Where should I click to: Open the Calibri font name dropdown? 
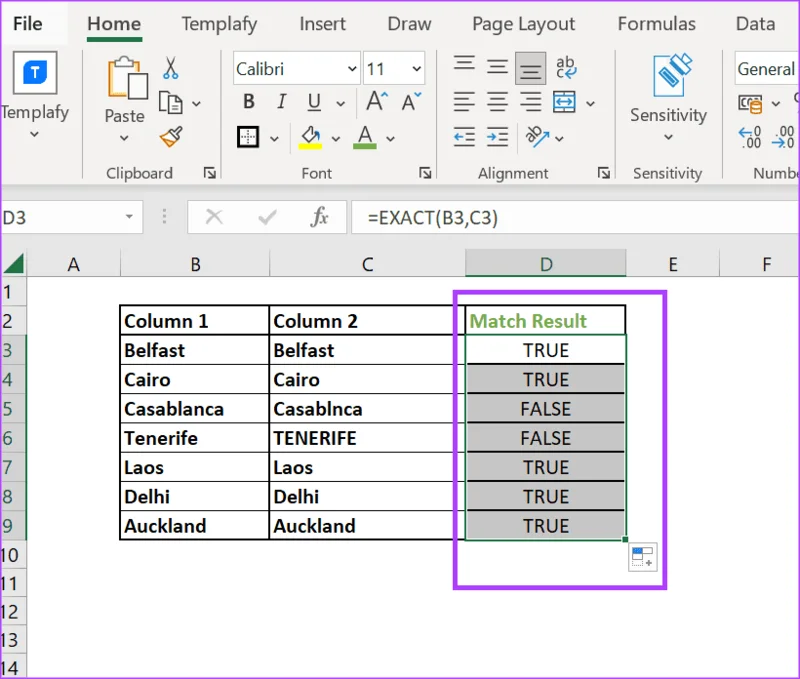click(352, 68)
